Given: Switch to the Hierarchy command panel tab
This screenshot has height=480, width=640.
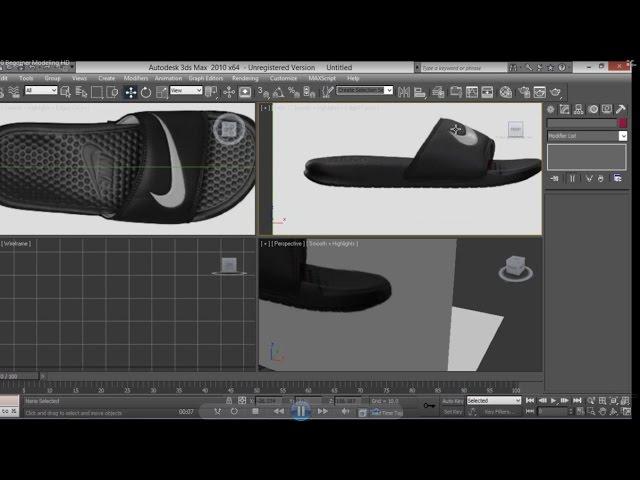Looking at the screenshot, I should (578, 109).
